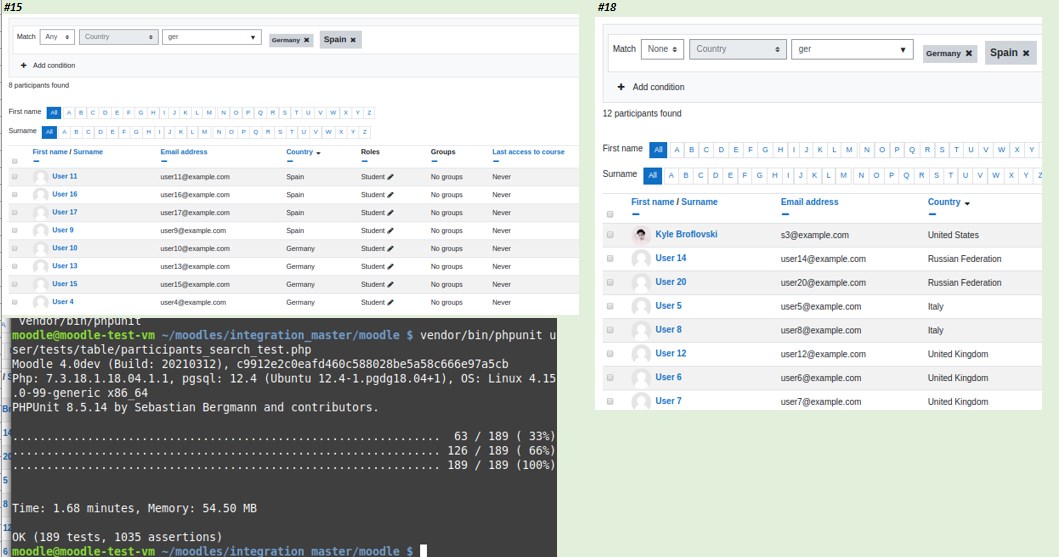Image resolution: width=1059 pixels, height=557 pixels.
Task: Tick checkbox for User 11 row
Action: 15,177
